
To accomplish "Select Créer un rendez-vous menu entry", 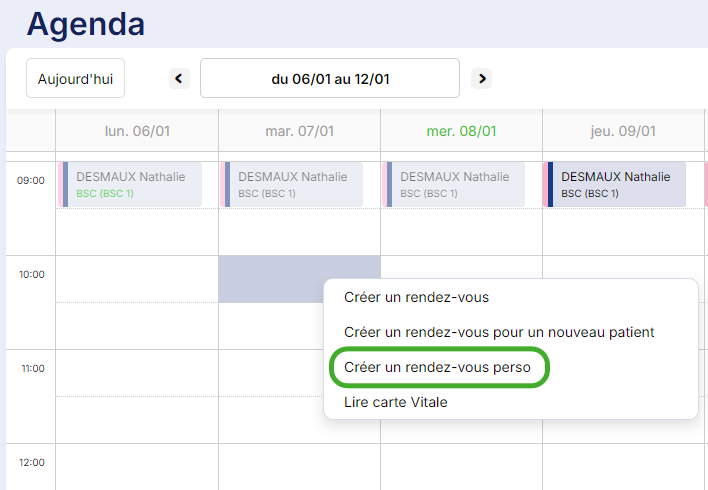I will (416, 297).
